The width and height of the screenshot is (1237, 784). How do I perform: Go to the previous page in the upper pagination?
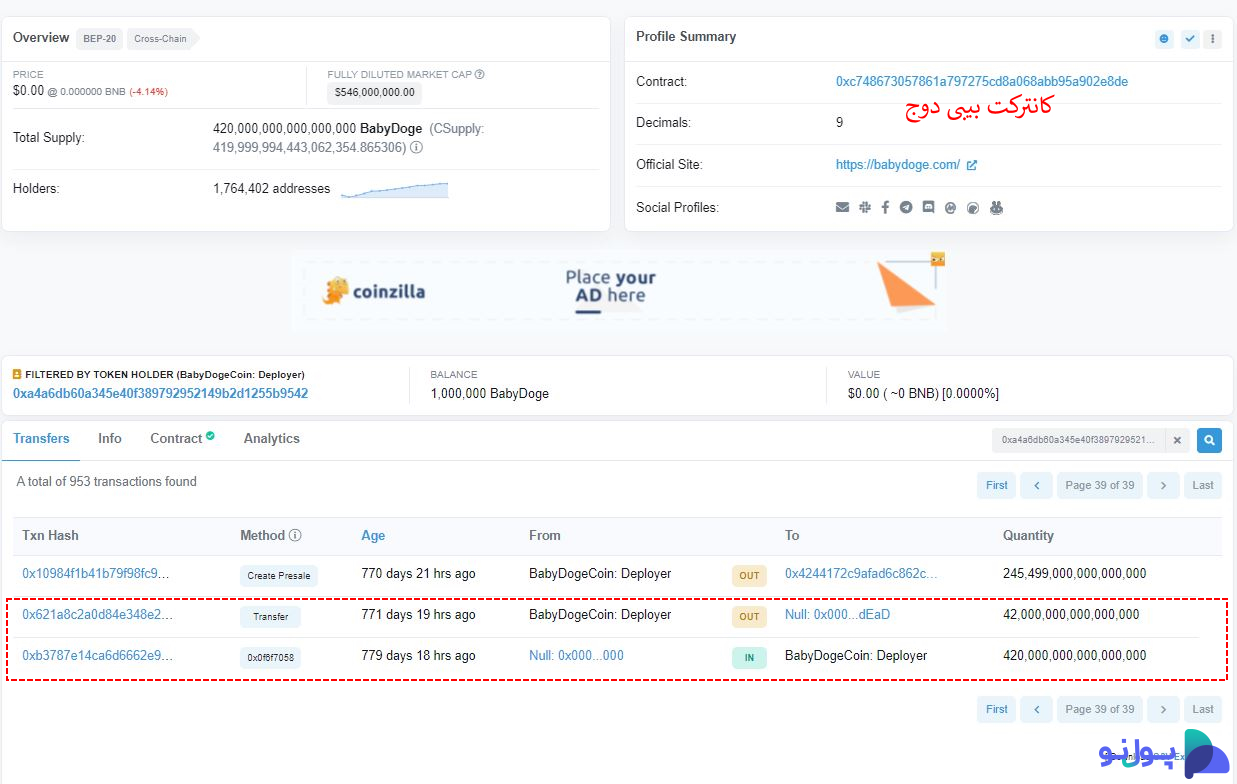pos(1036,485)
